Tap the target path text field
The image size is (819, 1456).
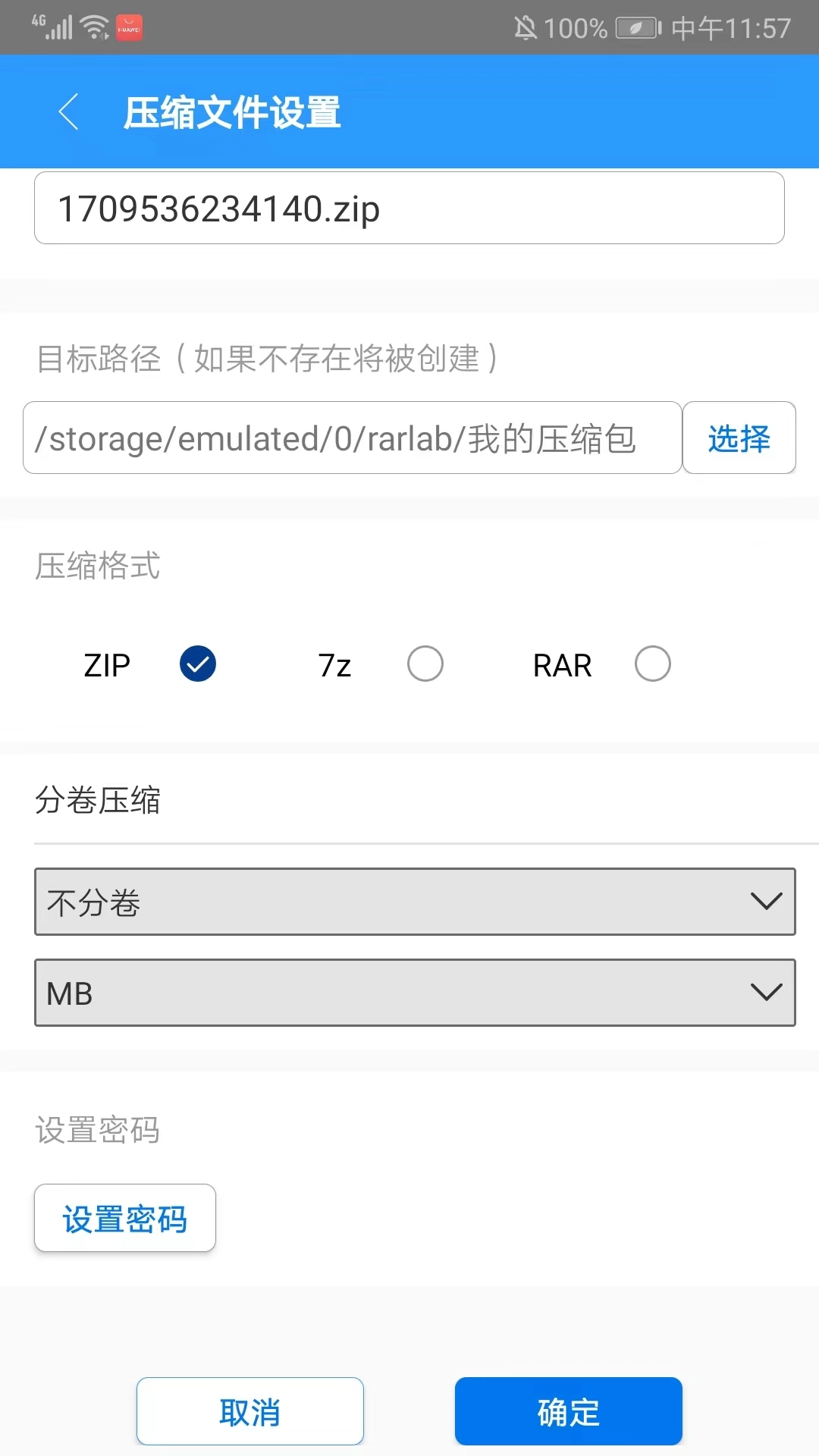point(353,438)
